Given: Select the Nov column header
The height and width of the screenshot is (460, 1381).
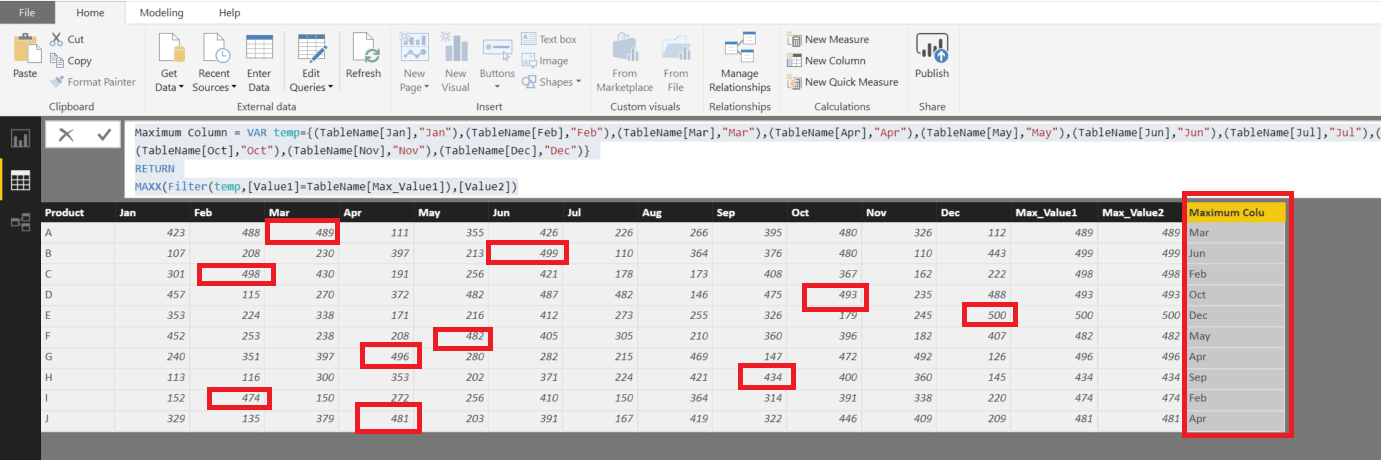Looking at the screenshot, I should [900, 212].
